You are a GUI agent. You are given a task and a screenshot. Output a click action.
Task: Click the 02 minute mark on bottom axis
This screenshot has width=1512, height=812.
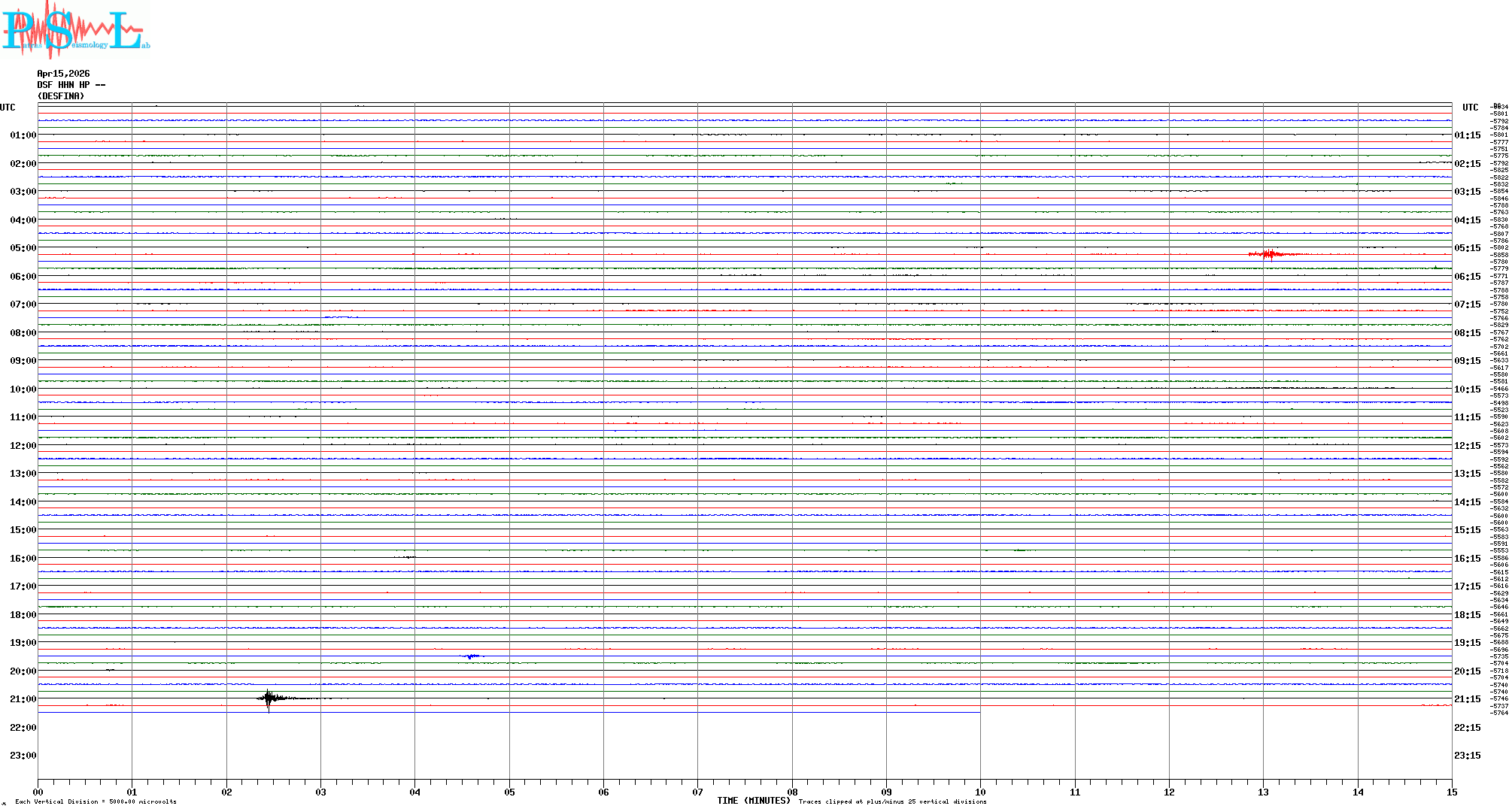(x=226, y=792)
